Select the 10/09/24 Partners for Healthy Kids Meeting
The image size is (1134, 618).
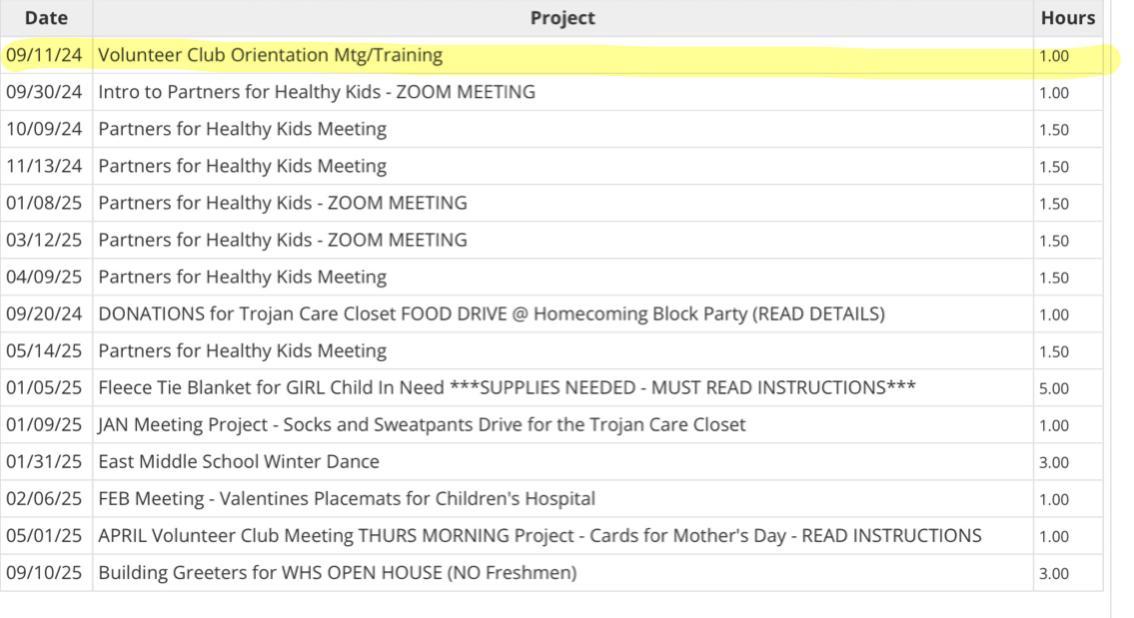(242, 129)
